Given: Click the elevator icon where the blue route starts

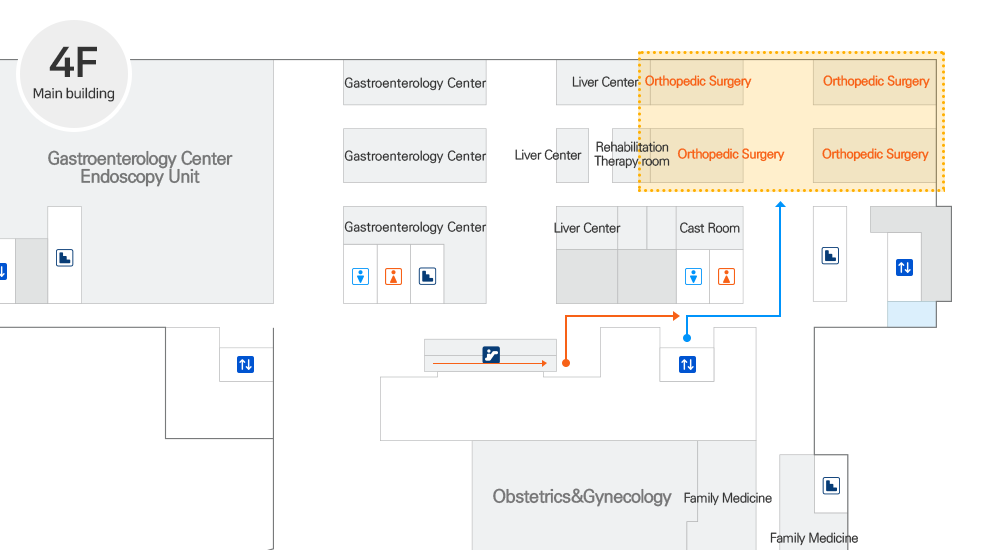Looking at the screenshot, I should 687,364.
